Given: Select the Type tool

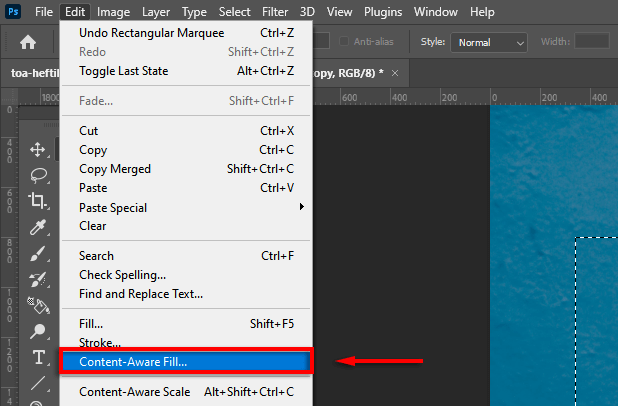Looking at the screenshot, I should [39, 358].
